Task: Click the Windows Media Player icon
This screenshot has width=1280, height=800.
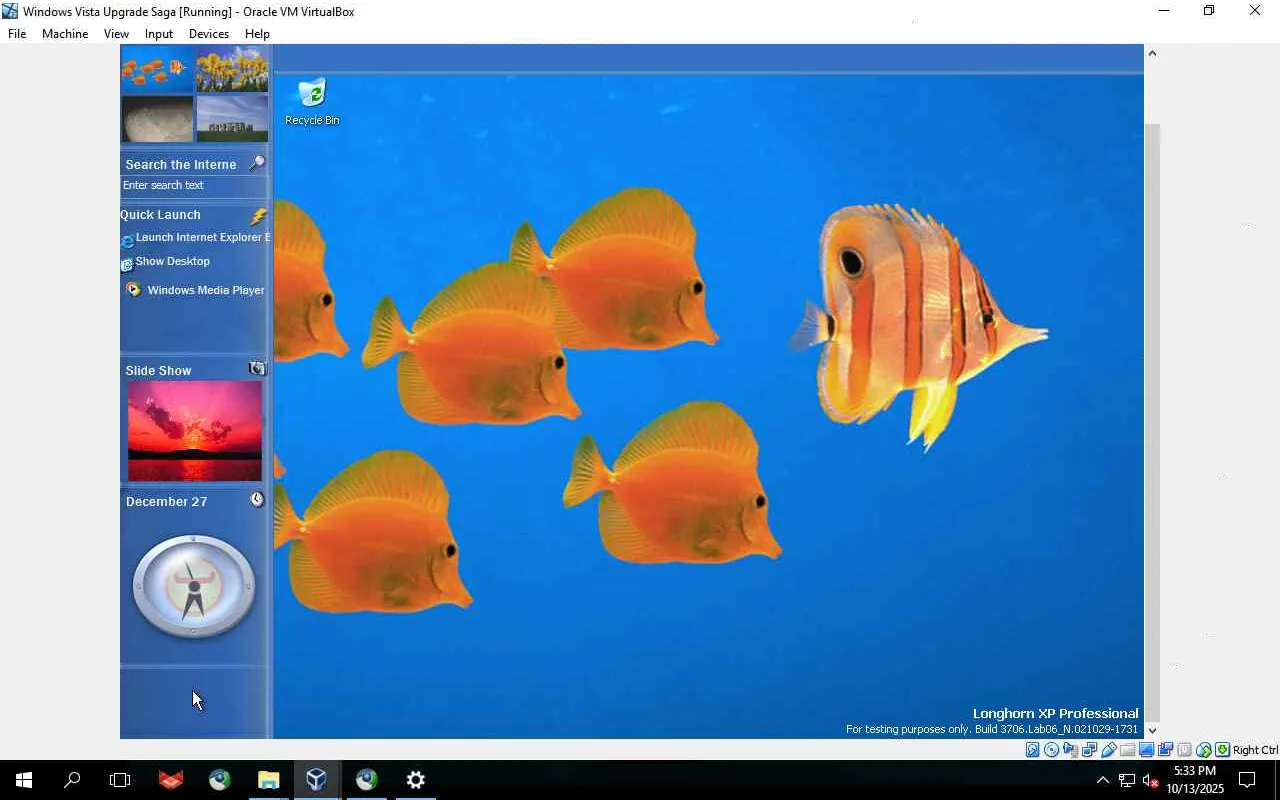Action: [x=134, y=290]
